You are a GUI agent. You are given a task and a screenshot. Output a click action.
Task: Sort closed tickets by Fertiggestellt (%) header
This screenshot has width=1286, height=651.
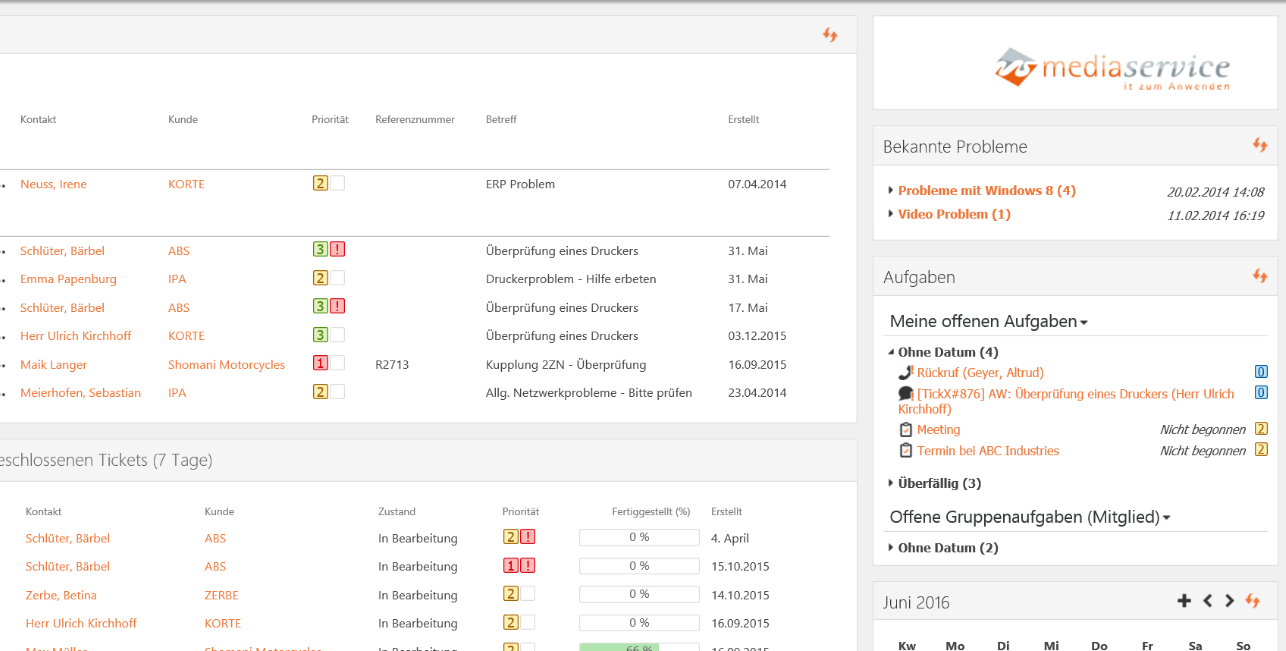(x=651, y=511)
